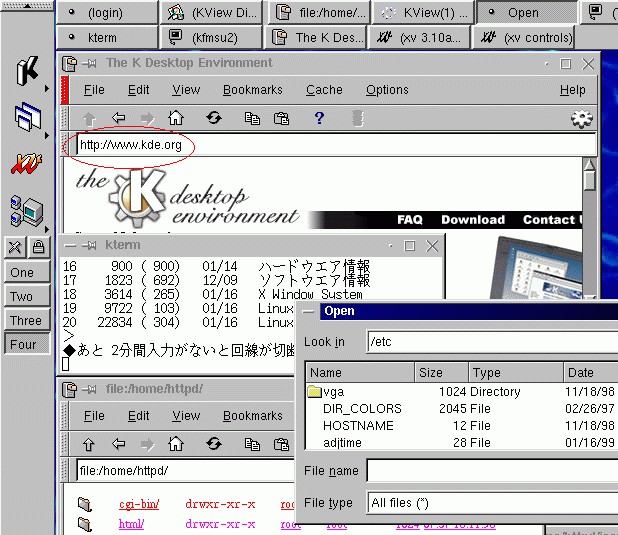Click Home icon in KDE browser toolbar

pyautogui.click(x=176, y=117)
